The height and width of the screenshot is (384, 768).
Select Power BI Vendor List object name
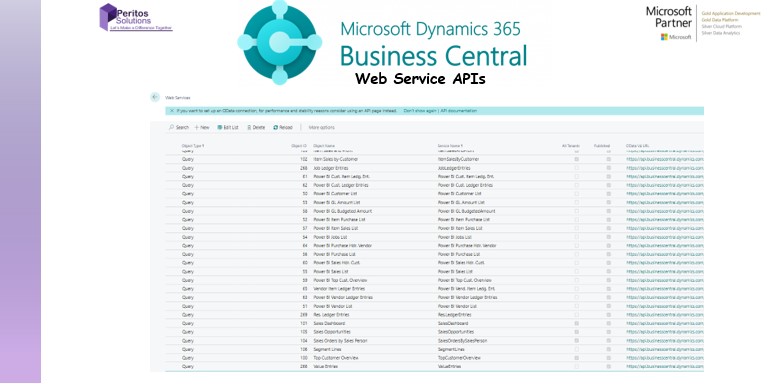pos(333,306)
